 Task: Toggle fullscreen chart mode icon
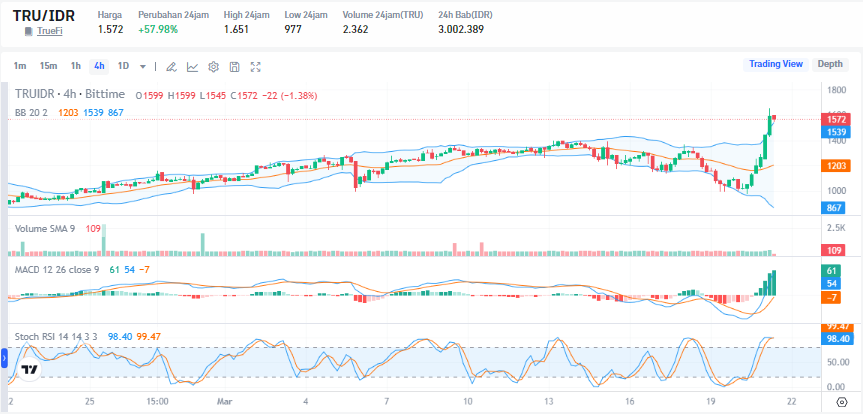point(255,67)
